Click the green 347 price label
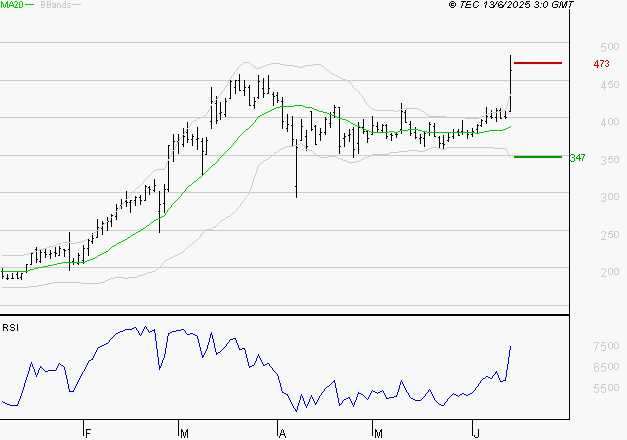This screenshot has width=627, height=440. pyautogui.click(x=577, y=158)
